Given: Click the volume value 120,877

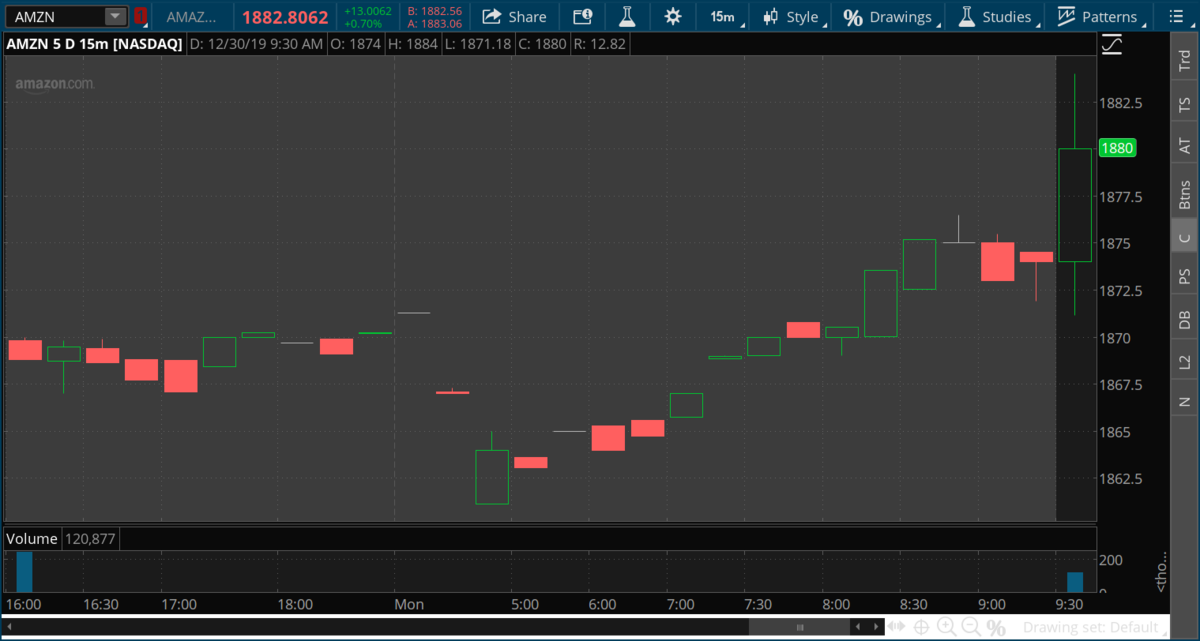Looking at the screenshot, I should coord(91,538).
